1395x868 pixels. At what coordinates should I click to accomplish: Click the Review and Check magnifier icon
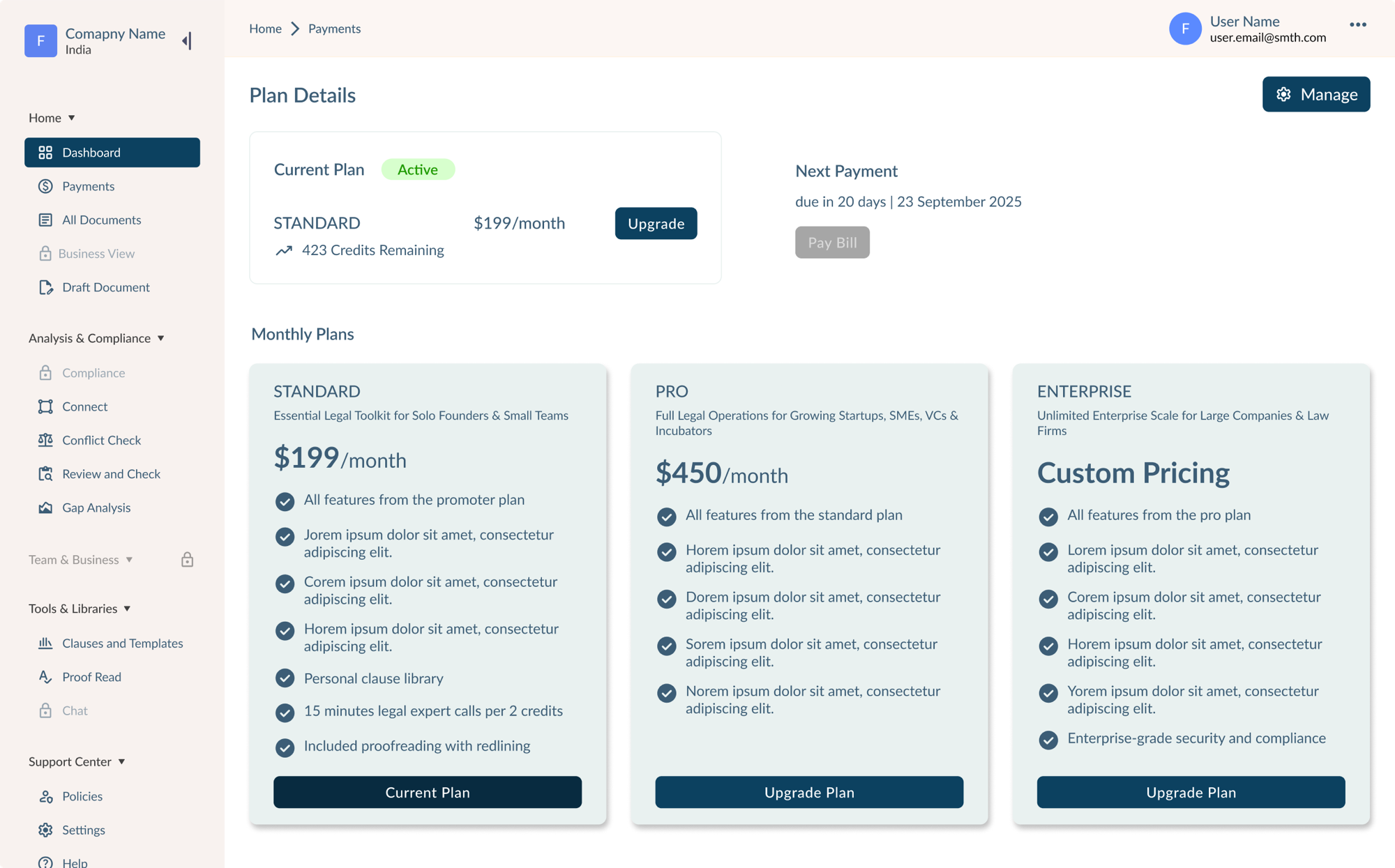tap(45, 474)
